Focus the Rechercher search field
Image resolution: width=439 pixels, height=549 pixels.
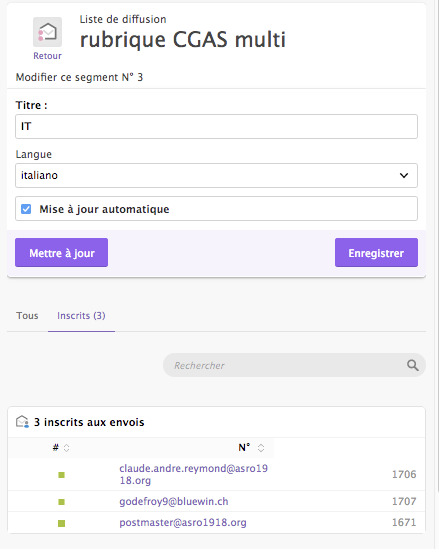click(294, 365)
